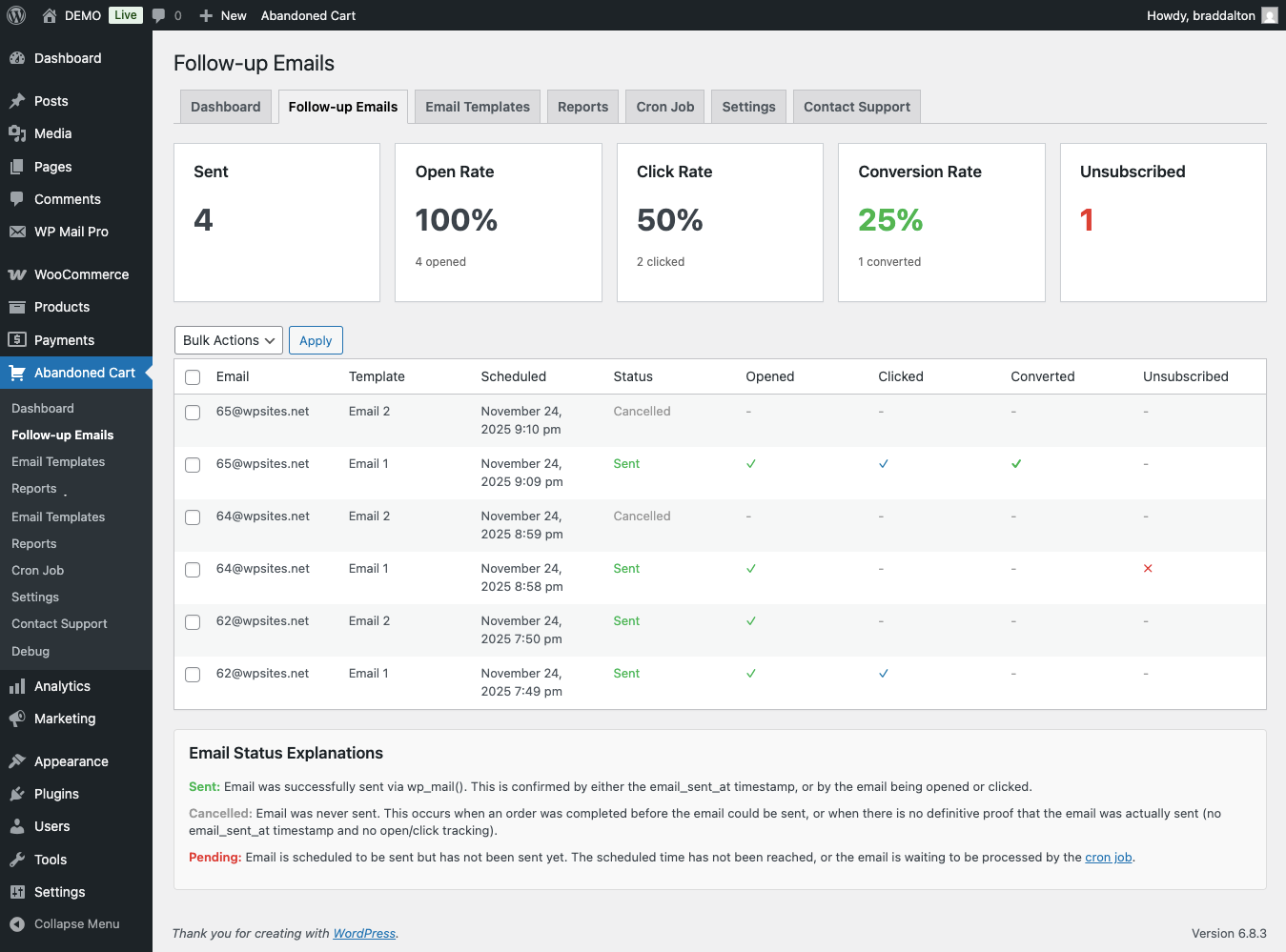Click the WP Mail Pro envelope icon

point(17,232)
